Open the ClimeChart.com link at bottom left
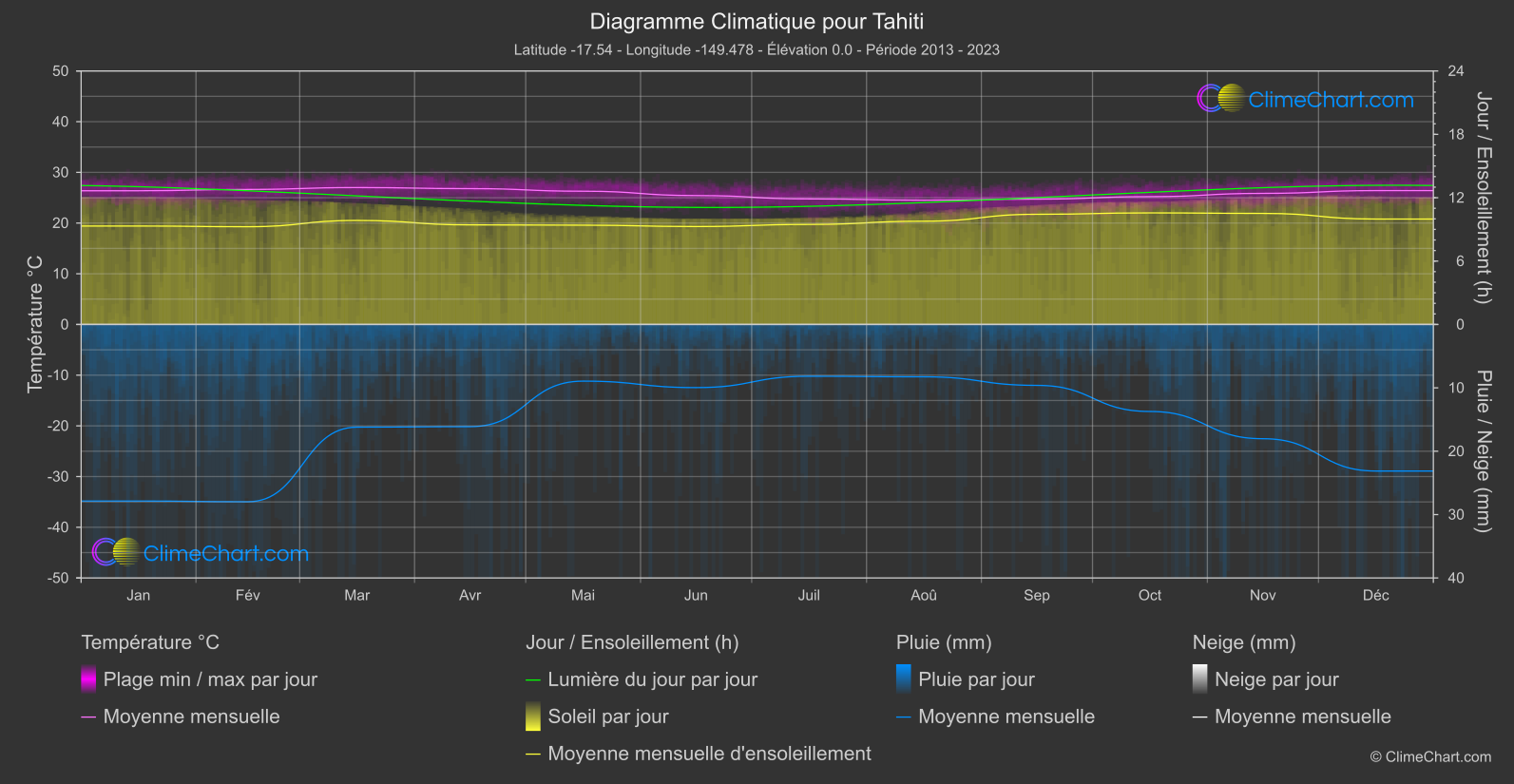 coord(226,553)
